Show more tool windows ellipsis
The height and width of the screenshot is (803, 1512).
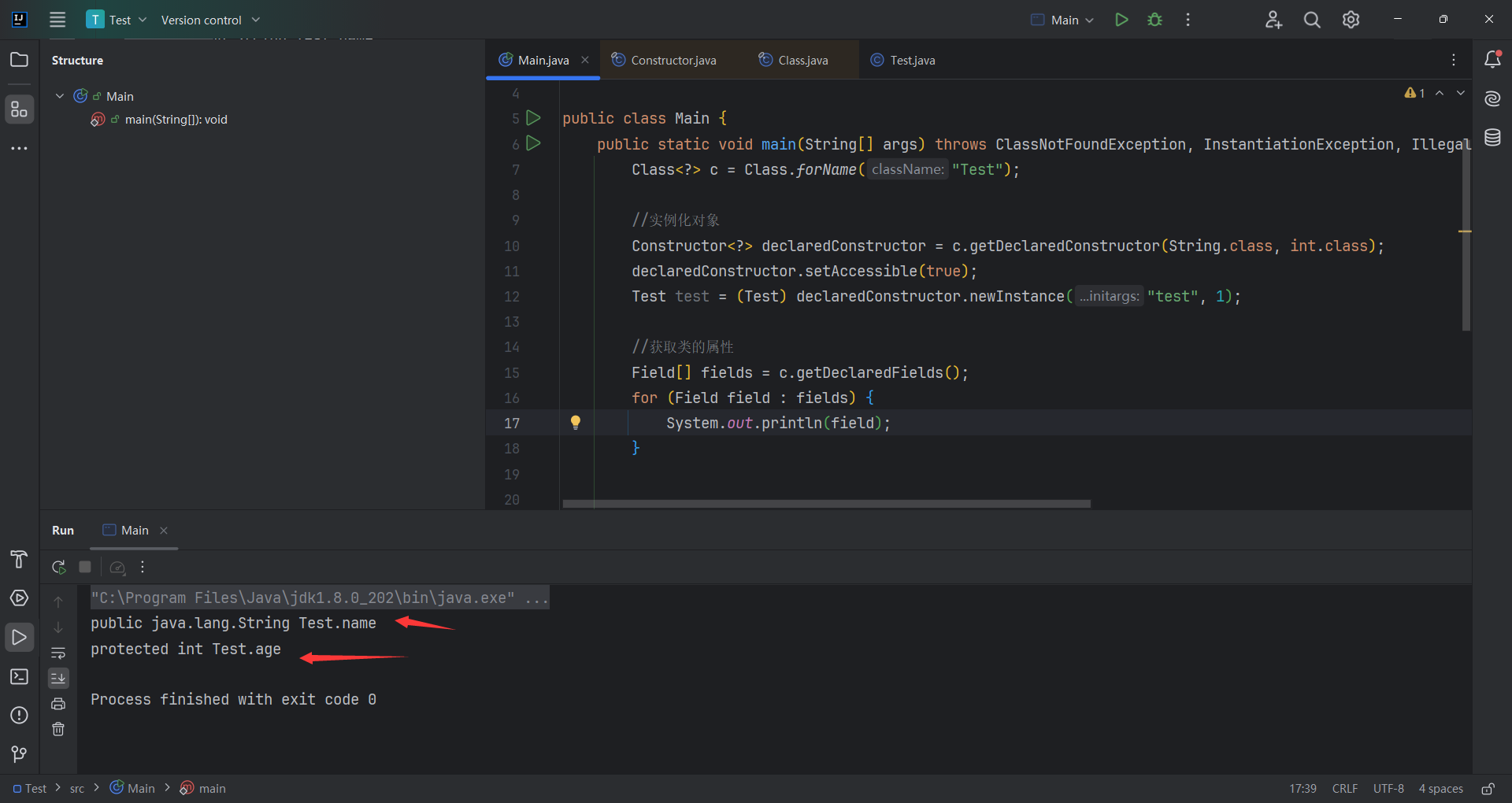[x=19, y=148]
